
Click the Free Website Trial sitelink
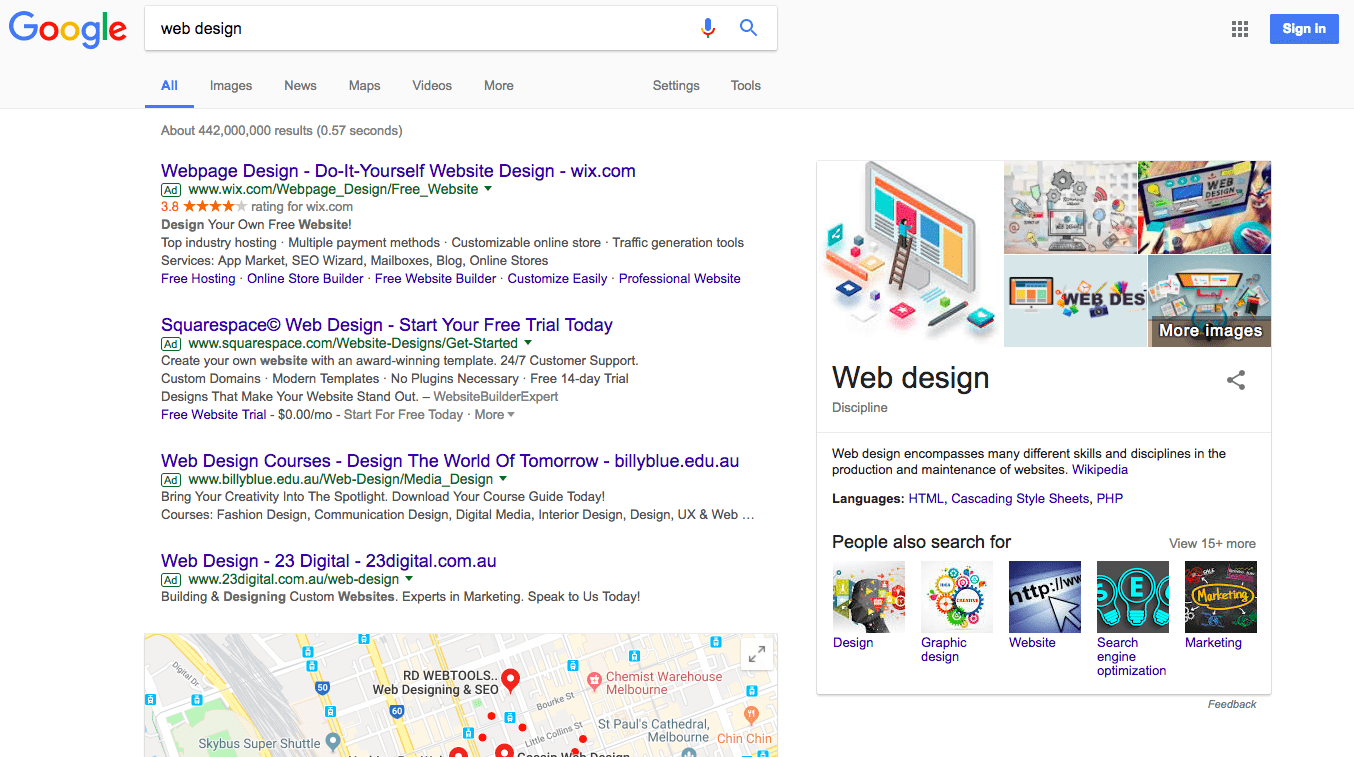[x=214, y=414]
